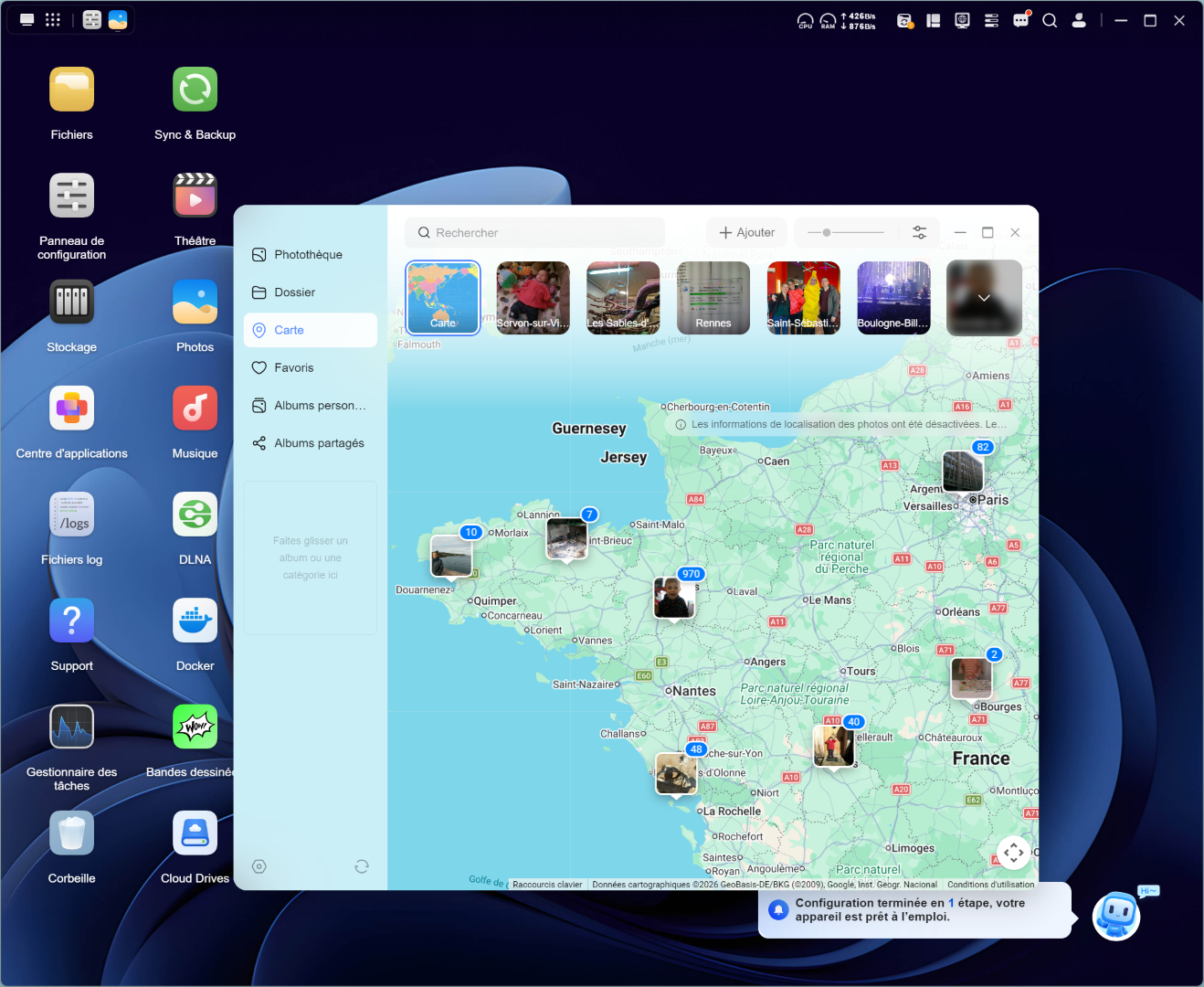Open Centre d'applications

tap(71, 409)
